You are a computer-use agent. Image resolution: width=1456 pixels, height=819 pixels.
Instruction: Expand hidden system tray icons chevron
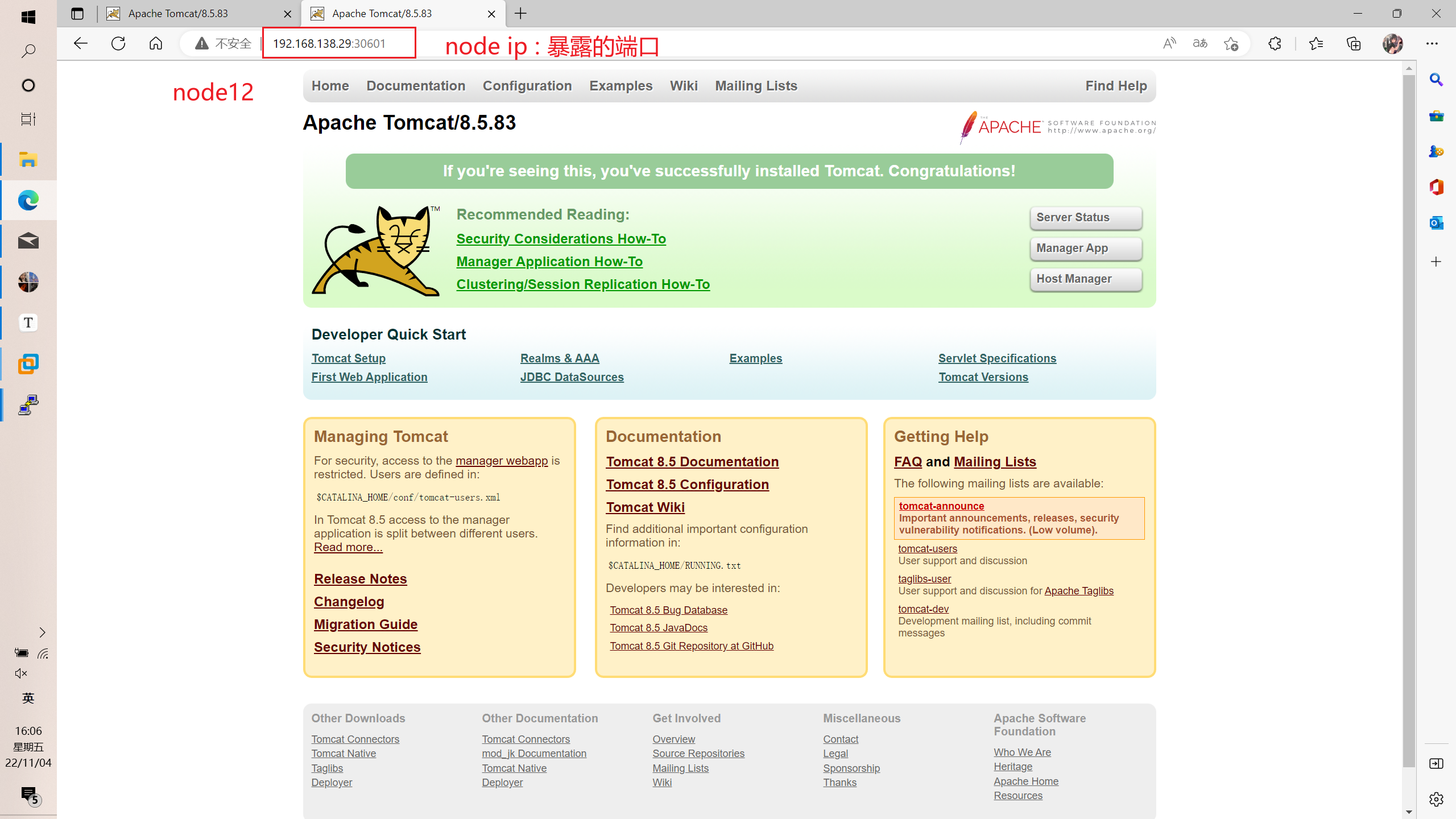pyautogui.click(x=42, y=632)
